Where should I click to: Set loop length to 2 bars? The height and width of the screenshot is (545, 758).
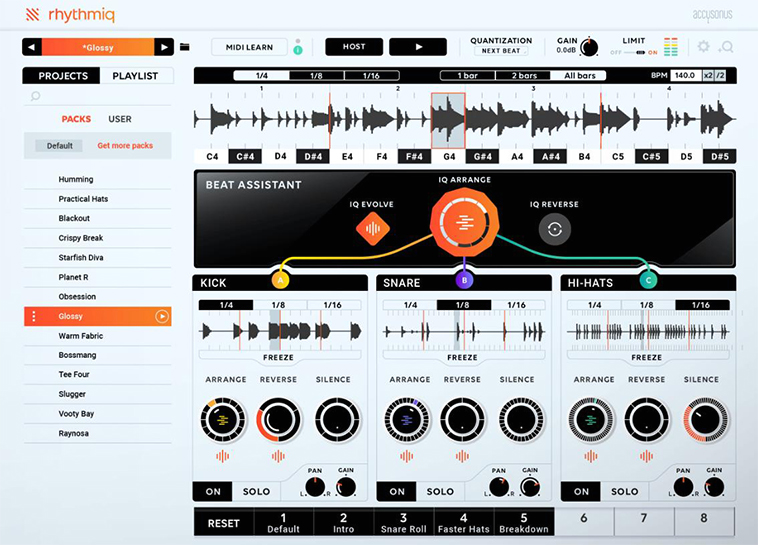tap(524, 75)
